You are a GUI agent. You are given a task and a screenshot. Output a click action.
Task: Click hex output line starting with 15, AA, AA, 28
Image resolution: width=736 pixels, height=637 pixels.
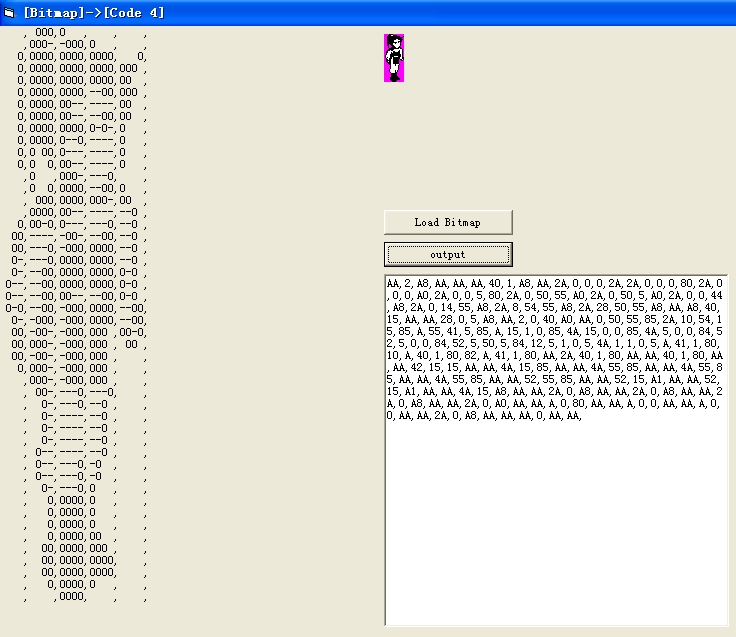coord(554,319)
